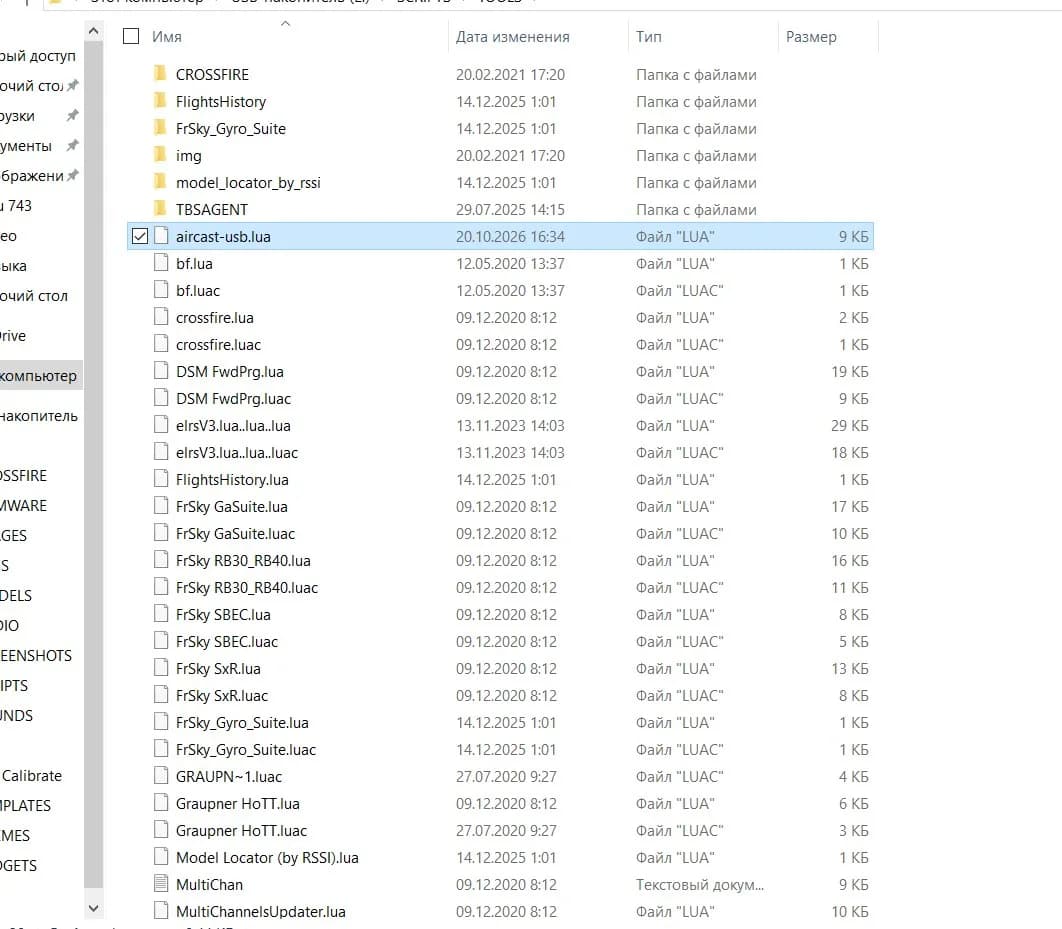Screen dimensions: 1062x929
Task: Click date 29.07.2025 14:15 of TBSAGENT
Action: tap(510, 210)
